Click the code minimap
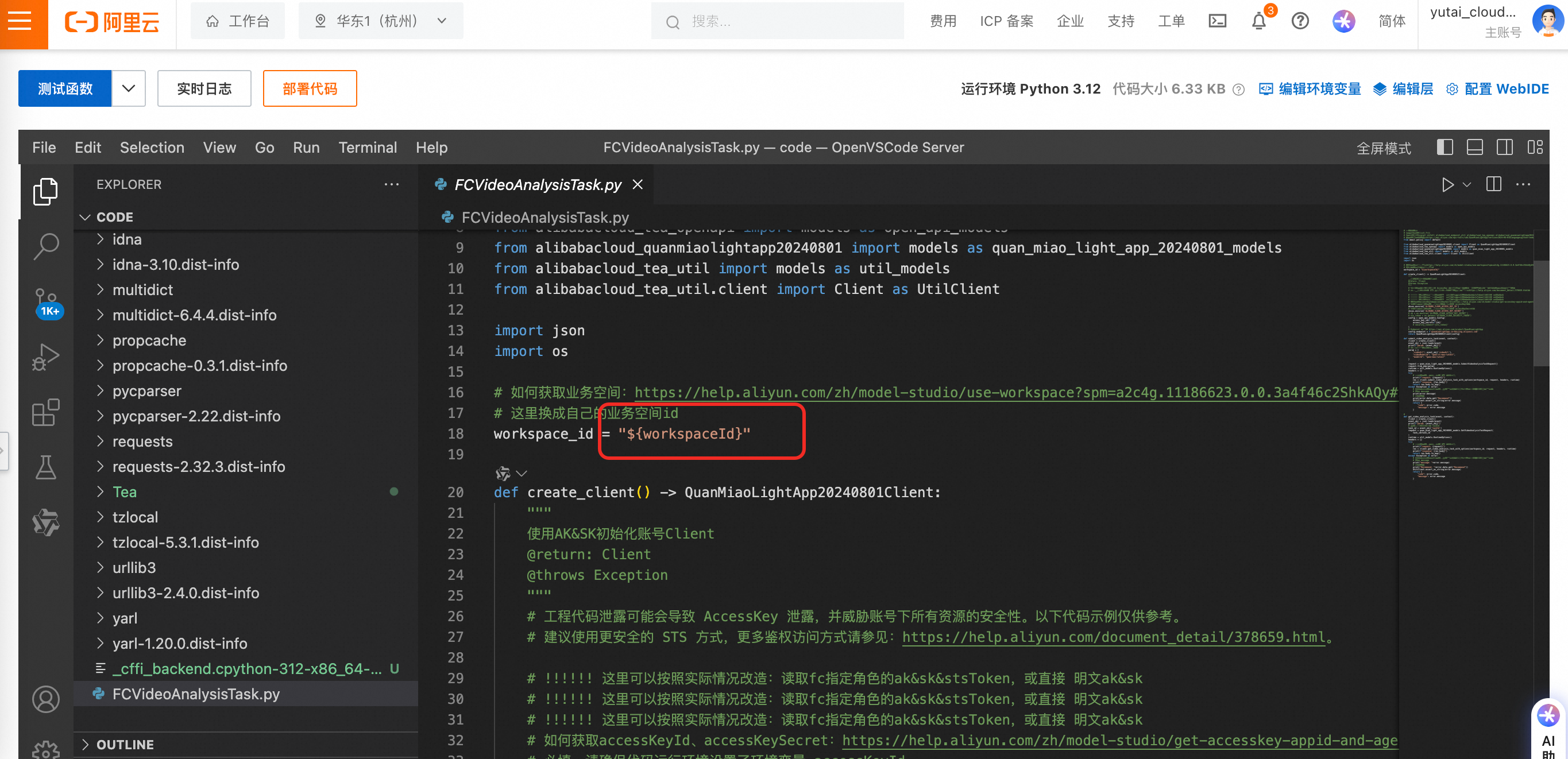Screen dimensions: 1568x759 [1467, 356]
